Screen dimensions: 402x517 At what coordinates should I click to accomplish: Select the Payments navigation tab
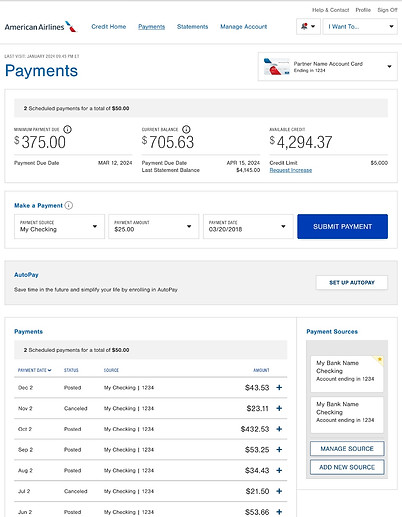pyautogui.click(x=152, y=26)
